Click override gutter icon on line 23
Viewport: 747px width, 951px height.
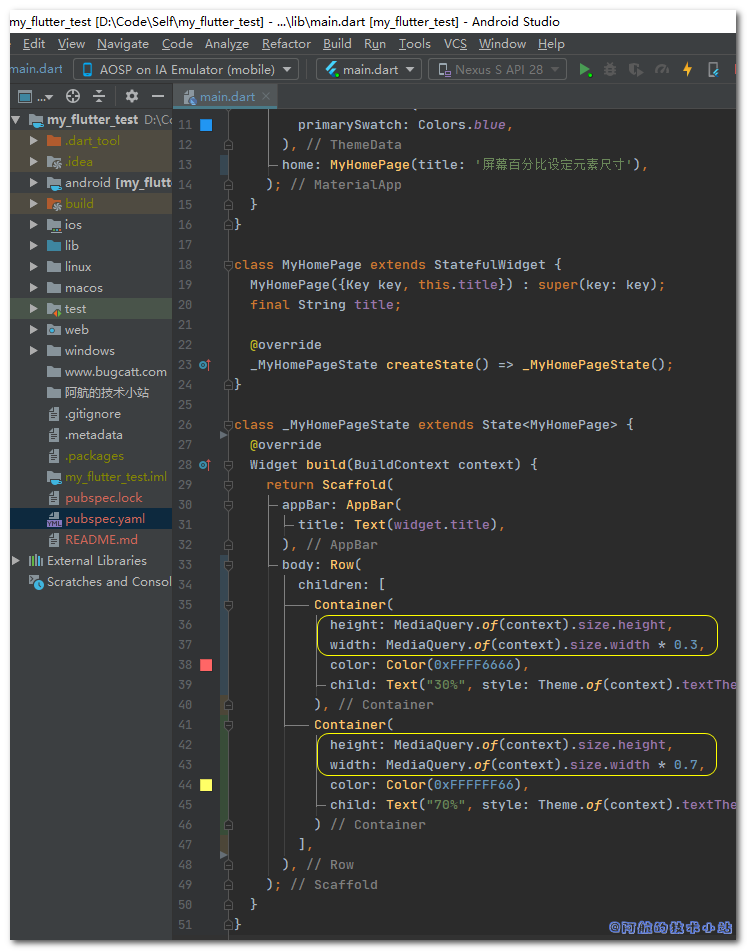205,365
